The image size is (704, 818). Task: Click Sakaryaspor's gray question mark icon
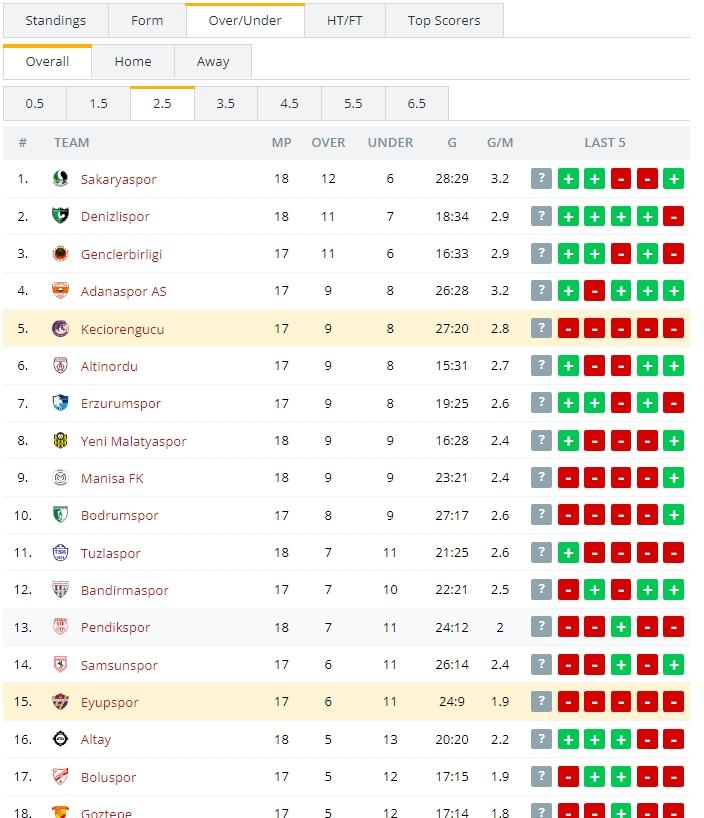(x=541, y=179)
